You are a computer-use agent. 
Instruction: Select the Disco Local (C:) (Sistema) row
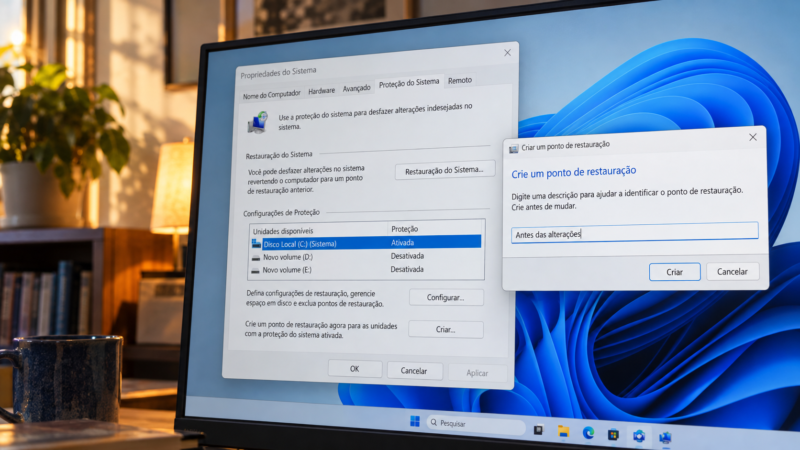(x=366, y=243)
